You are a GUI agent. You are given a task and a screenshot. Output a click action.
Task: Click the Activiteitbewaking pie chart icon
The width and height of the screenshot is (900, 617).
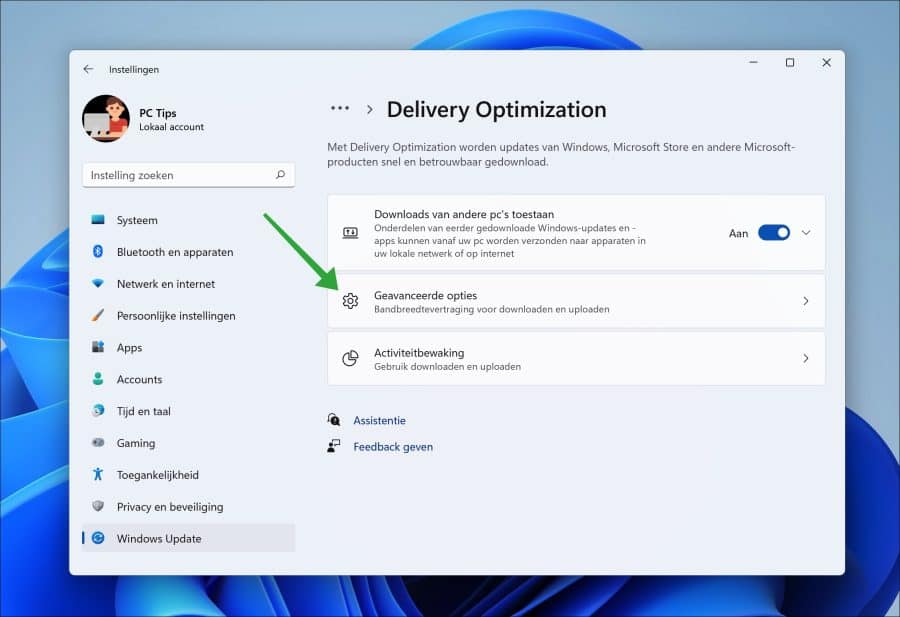point(350,358)
